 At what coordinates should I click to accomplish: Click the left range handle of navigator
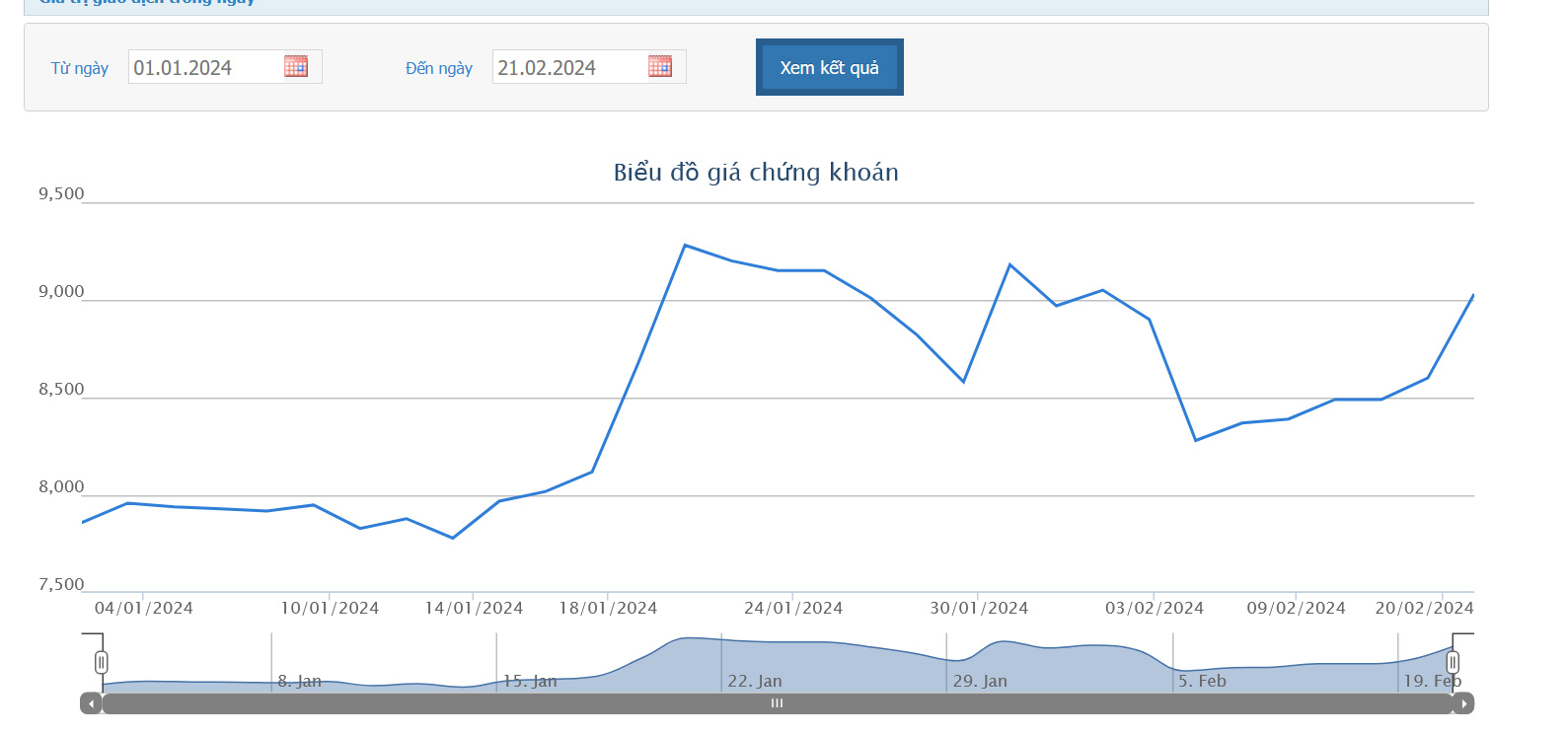click(x=102, y=662)
